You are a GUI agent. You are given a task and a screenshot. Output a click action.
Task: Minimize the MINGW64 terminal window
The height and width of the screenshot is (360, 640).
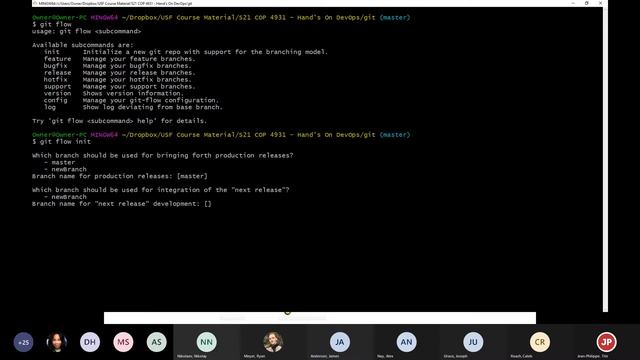(573, 3)
